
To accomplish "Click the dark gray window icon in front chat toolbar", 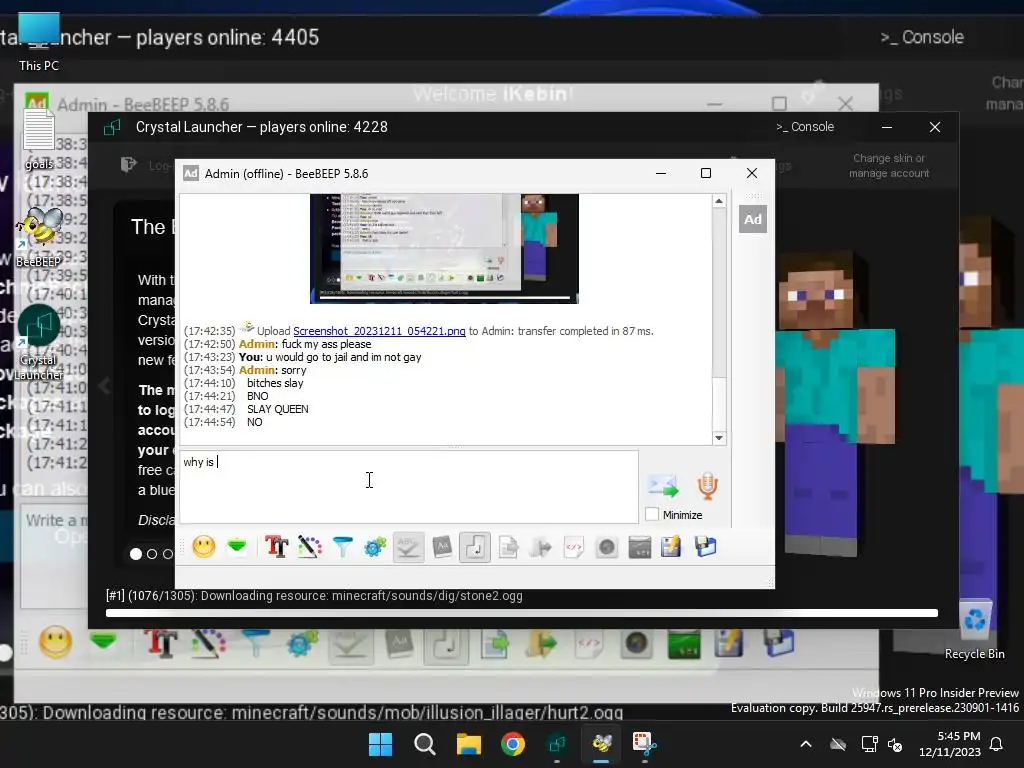I will point(639,547).
